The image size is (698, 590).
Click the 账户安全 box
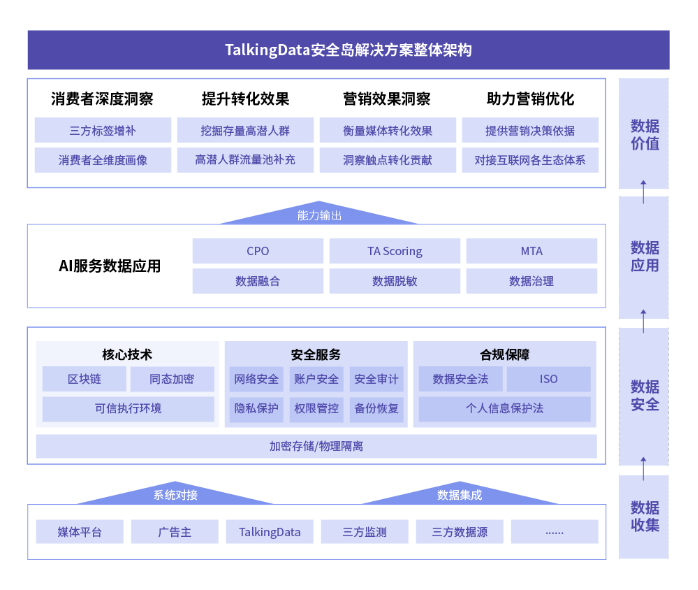coord(317,379)
